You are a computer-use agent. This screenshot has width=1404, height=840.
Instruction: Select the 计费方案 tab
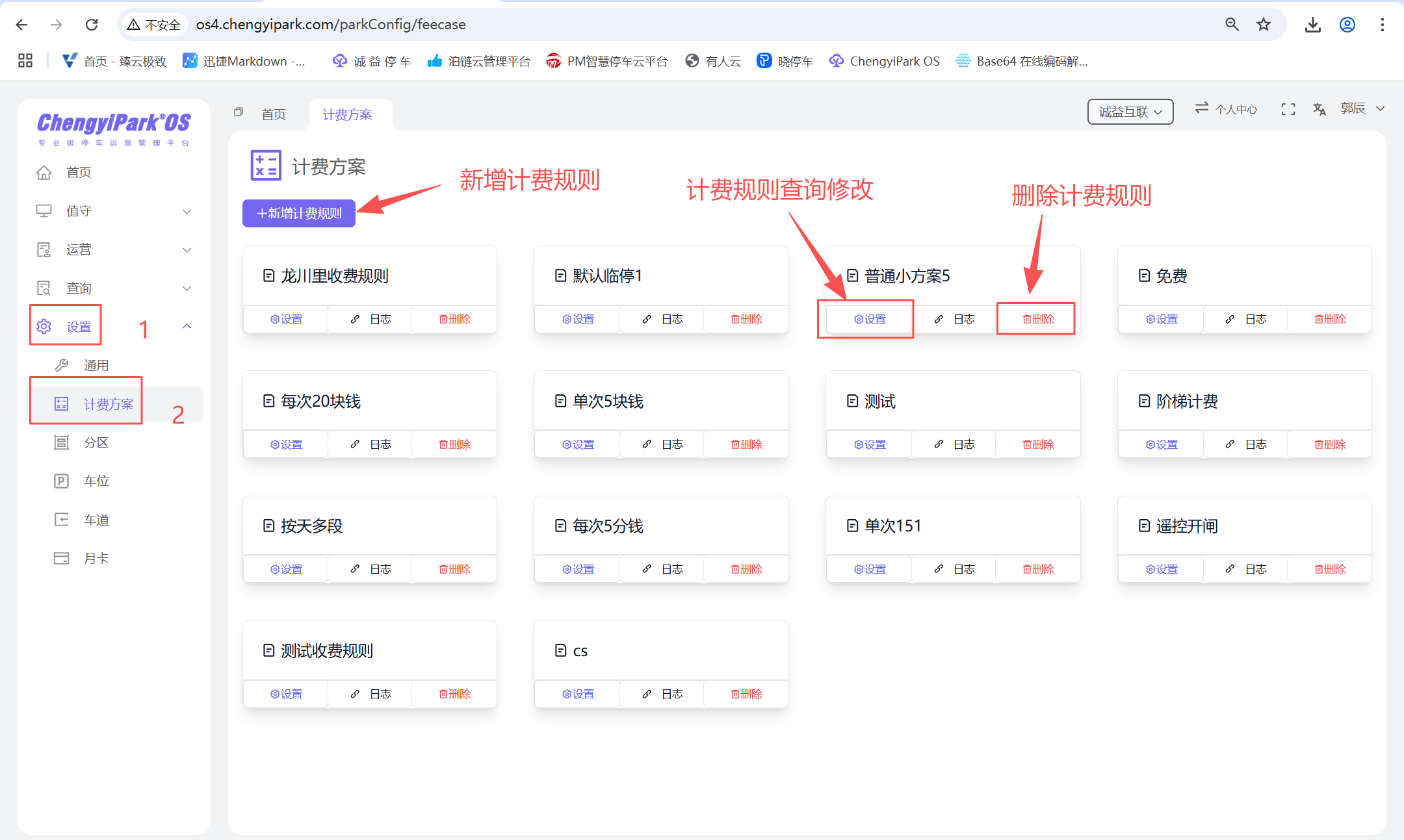click(x=348, y=114)
